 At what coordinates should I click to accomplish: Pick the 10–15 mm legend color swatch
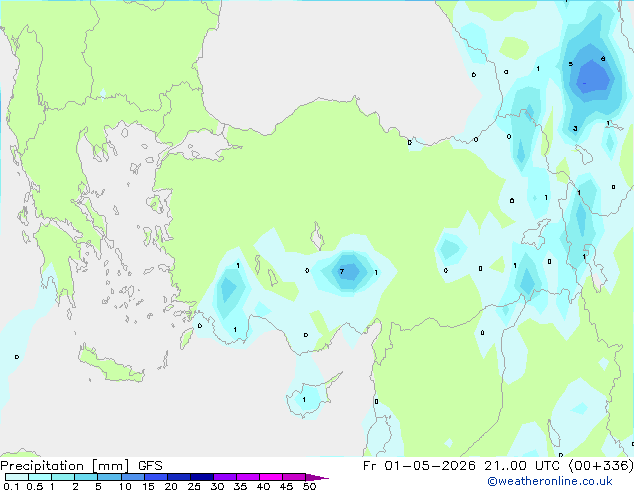[x=132, y=477]
